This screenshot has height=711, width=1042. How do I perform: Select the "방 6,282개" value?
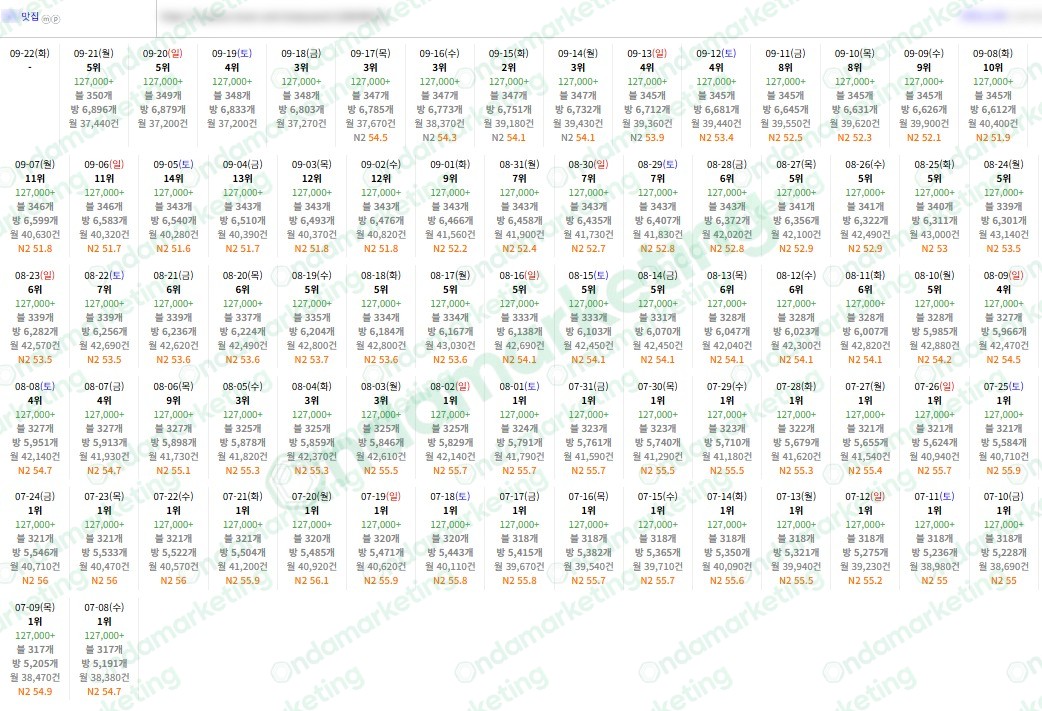coord(35,332)
